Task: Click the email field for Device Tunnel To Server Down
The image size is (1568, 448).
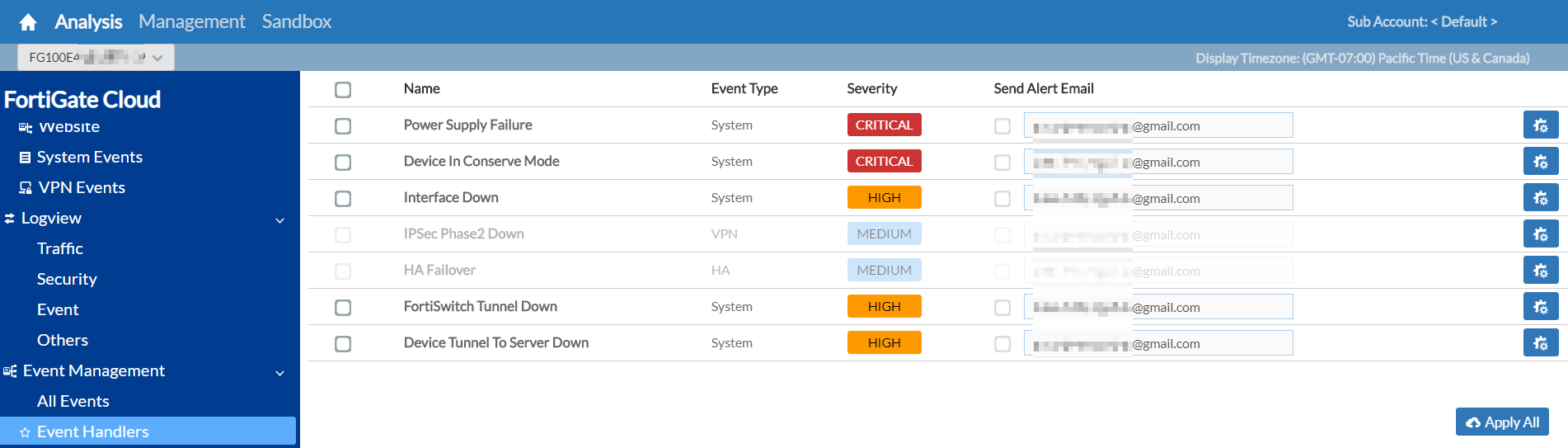Action: (x=1158, y=343)
